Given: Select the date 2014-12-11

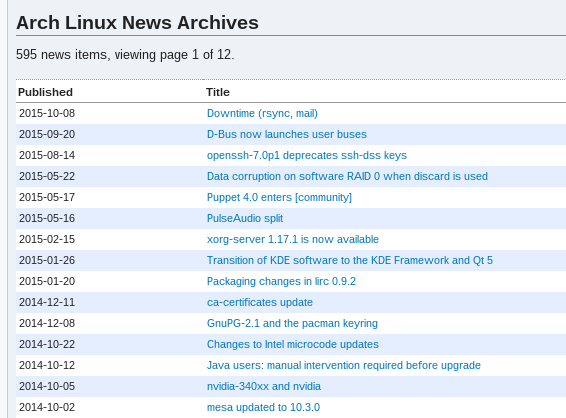Looking at the screenshot, I should coord(47,302).
